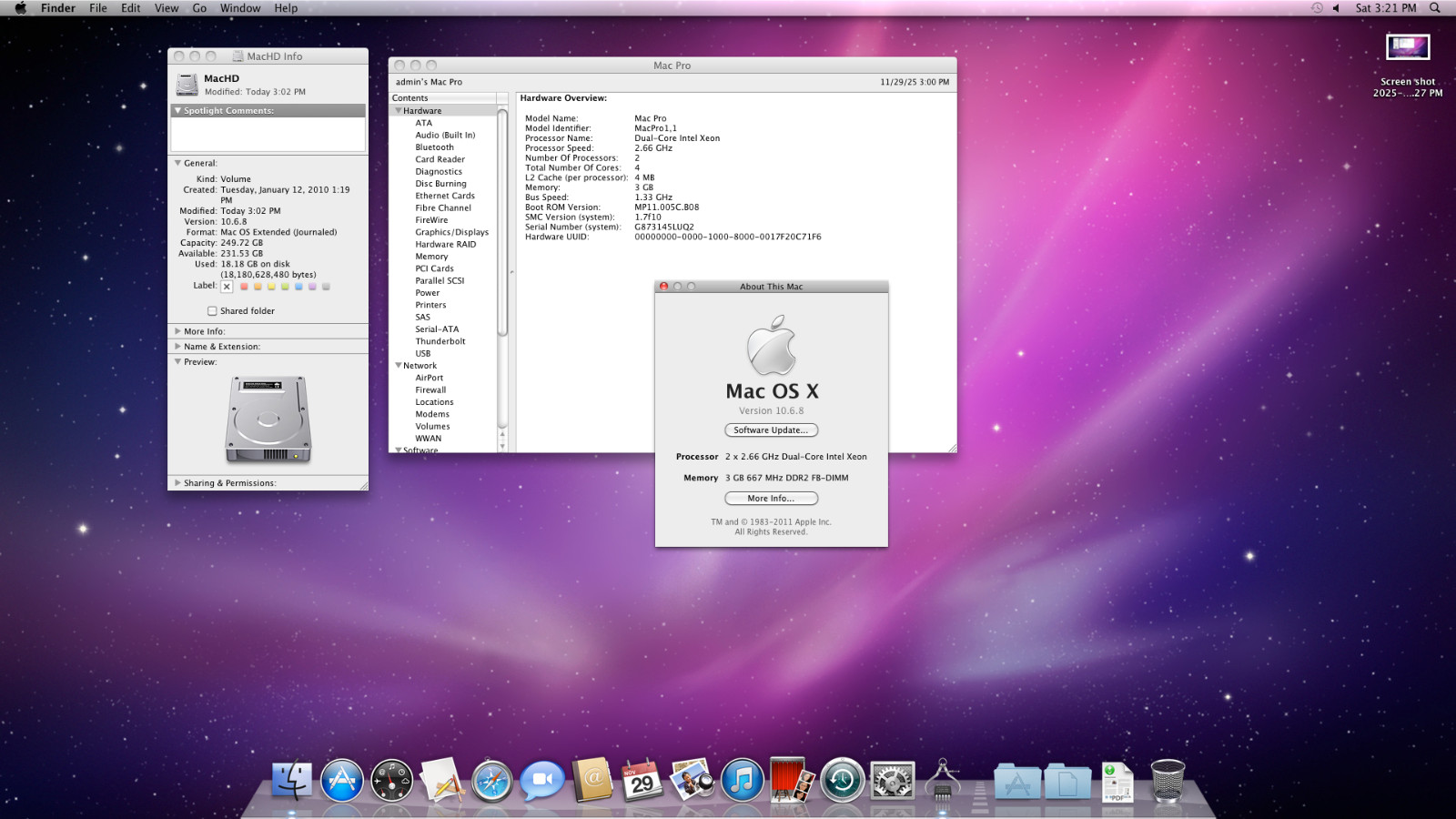The height and width of the screenshot is (819, 1456).
Task: Select Bluetooth in the Hardware list
Action: [434, 147]
